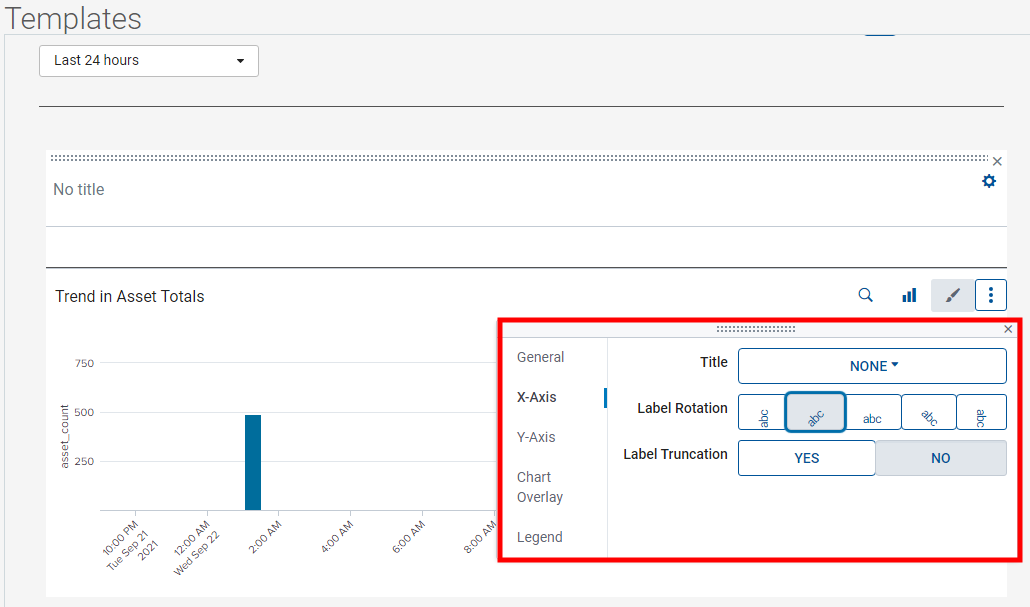Open the three-dot more actions menu
Screen dimensions: 1030x607
(x=991, y=296)
